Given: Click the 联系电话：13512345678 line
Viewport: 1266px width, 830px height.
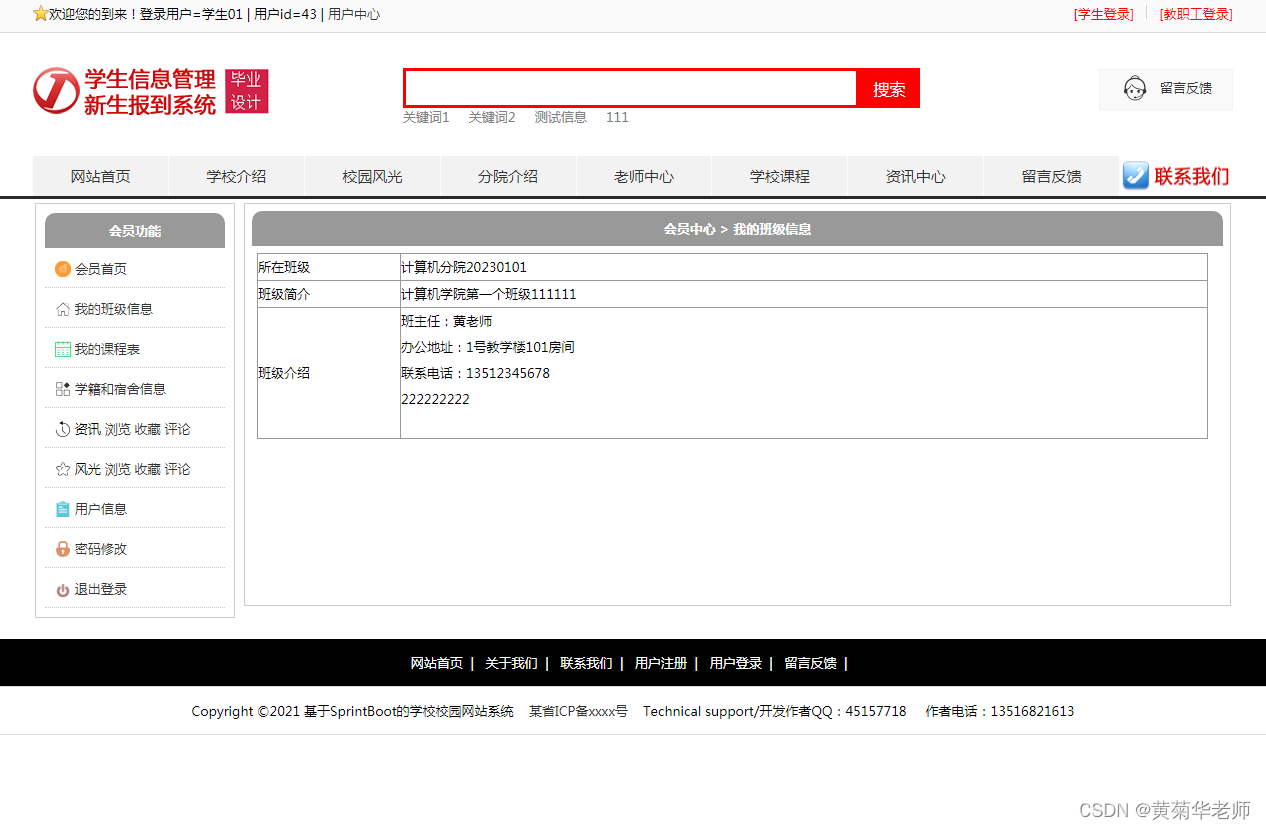Looking at the screenshot, I should pyautogui.click(x=475, y=373).
